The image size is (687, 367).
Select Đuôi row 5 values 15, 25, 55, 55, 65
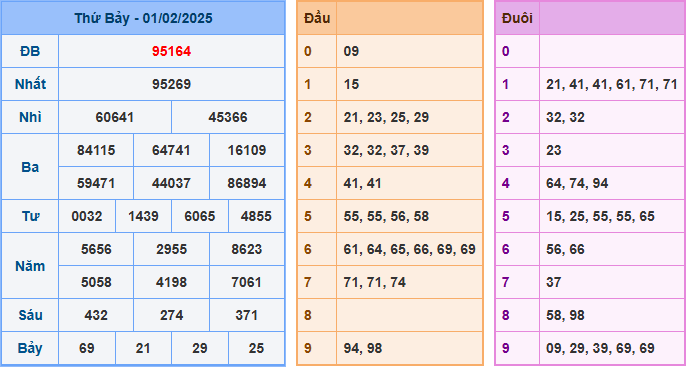pos(600,216)
